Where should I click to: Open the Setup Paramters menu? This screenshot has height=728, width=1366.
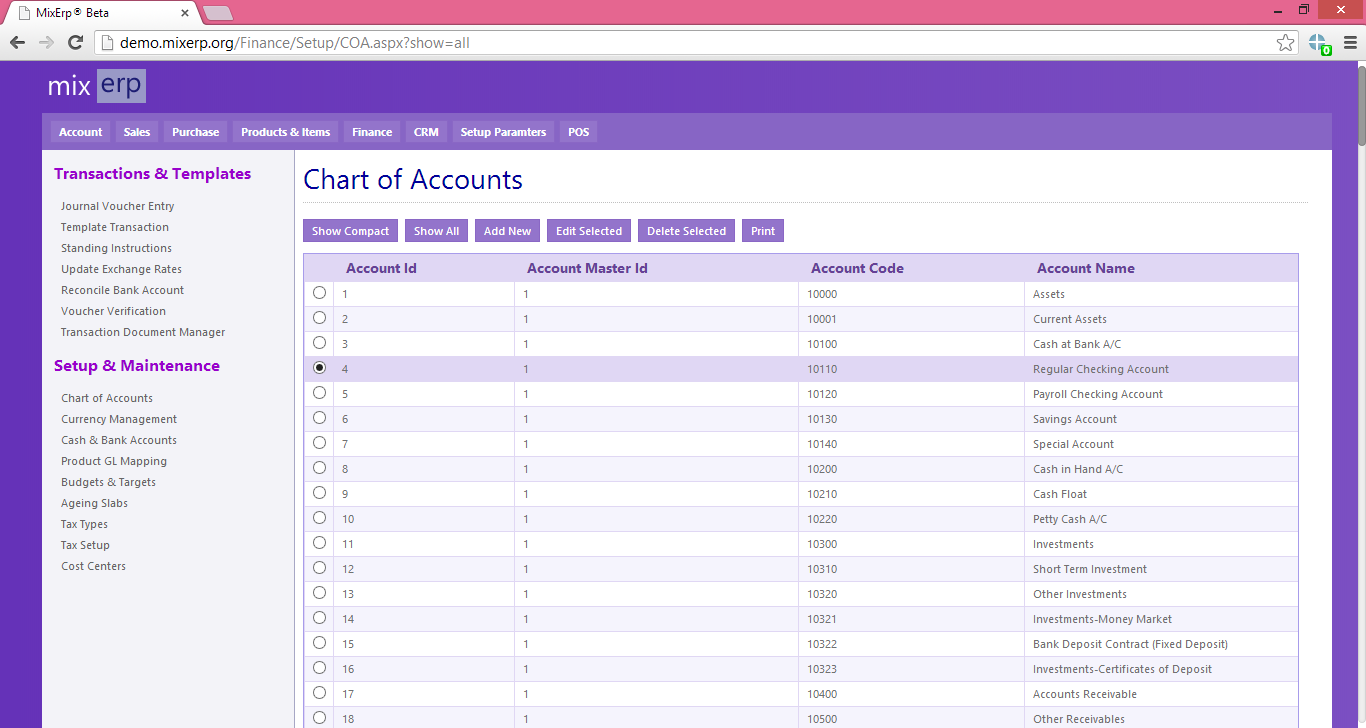(503, 132)
